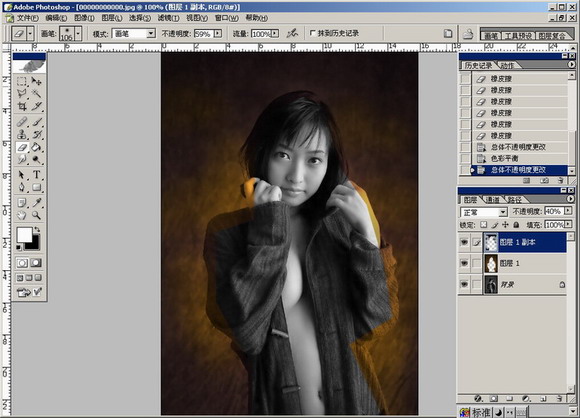Enable the airbrush option icon
The width and height of the screenshot is (580, 418).
coord(292,33)
